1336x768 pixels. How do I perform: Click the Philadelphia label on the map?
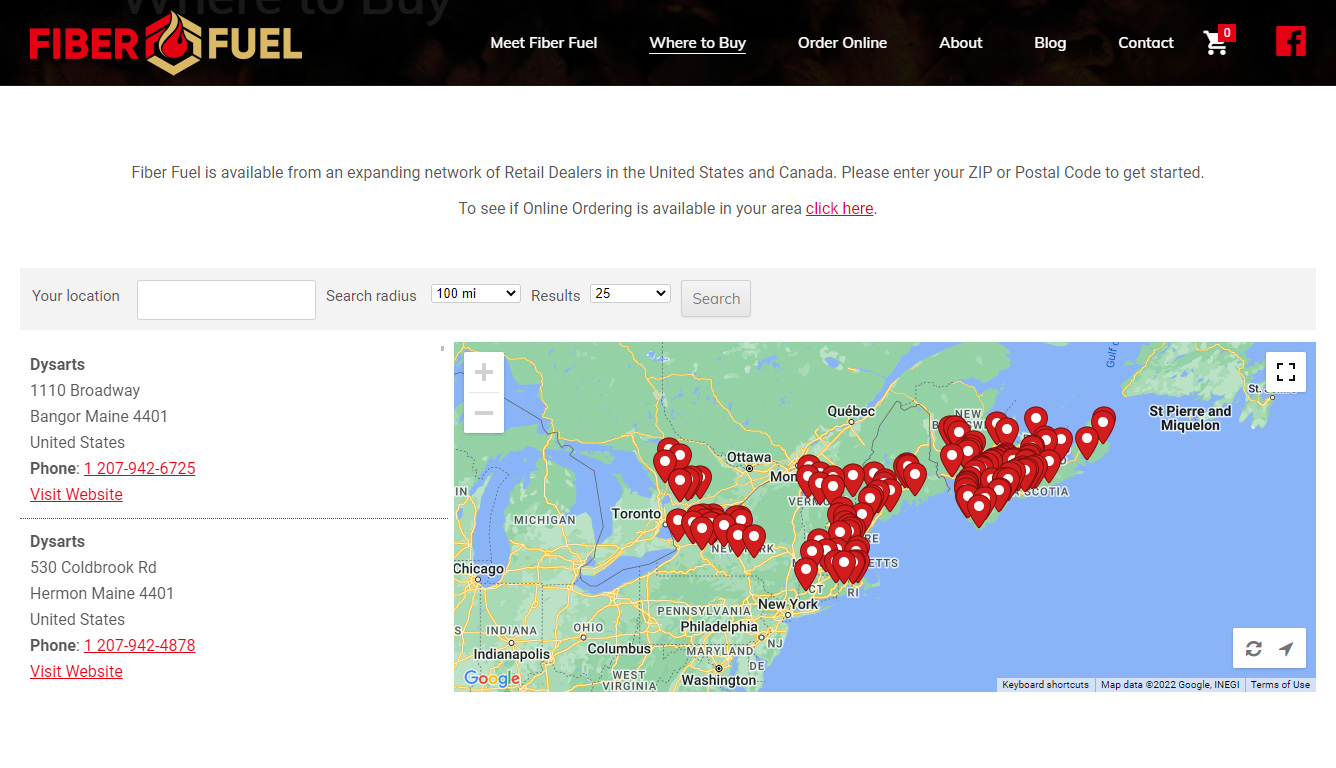pos(719,627)
